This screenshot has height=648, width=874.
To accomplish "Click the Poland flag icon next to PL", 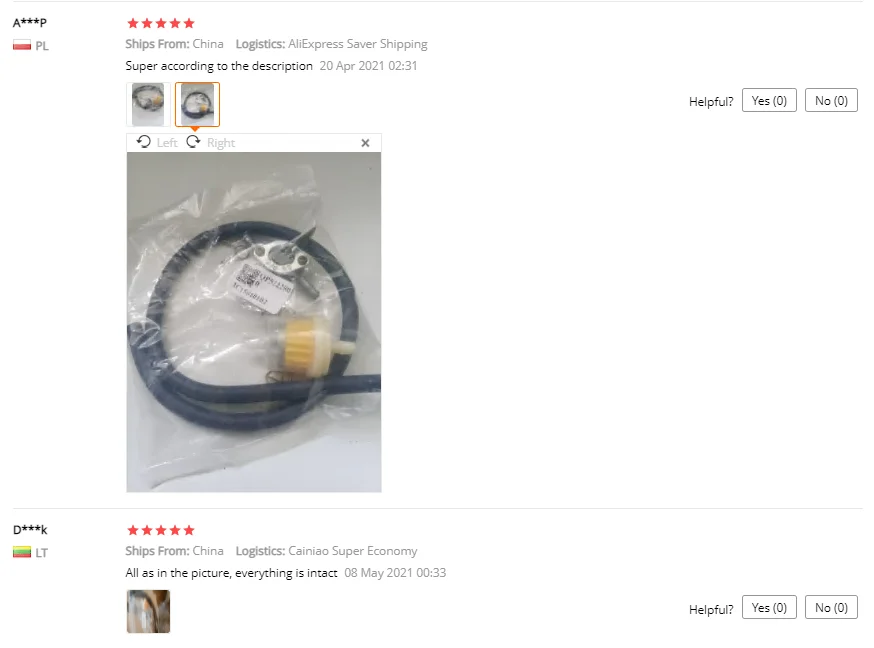I will [x=22, y=45].
